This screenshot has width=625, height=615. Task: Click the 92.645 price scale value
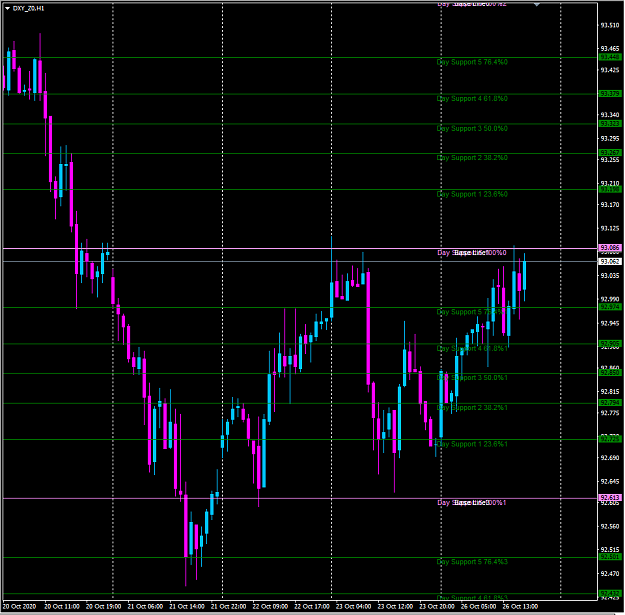610,481
